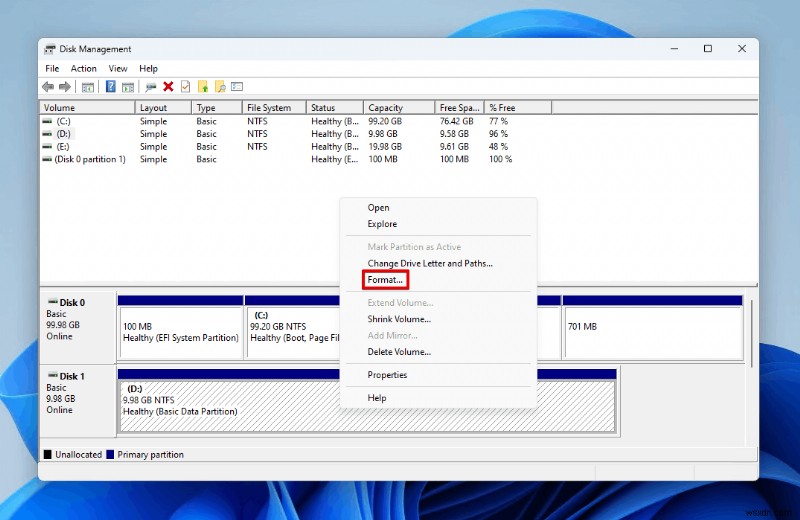Click the blue Primary partition legend swatch
Screen dimensions: 800x520
[110, 454]
